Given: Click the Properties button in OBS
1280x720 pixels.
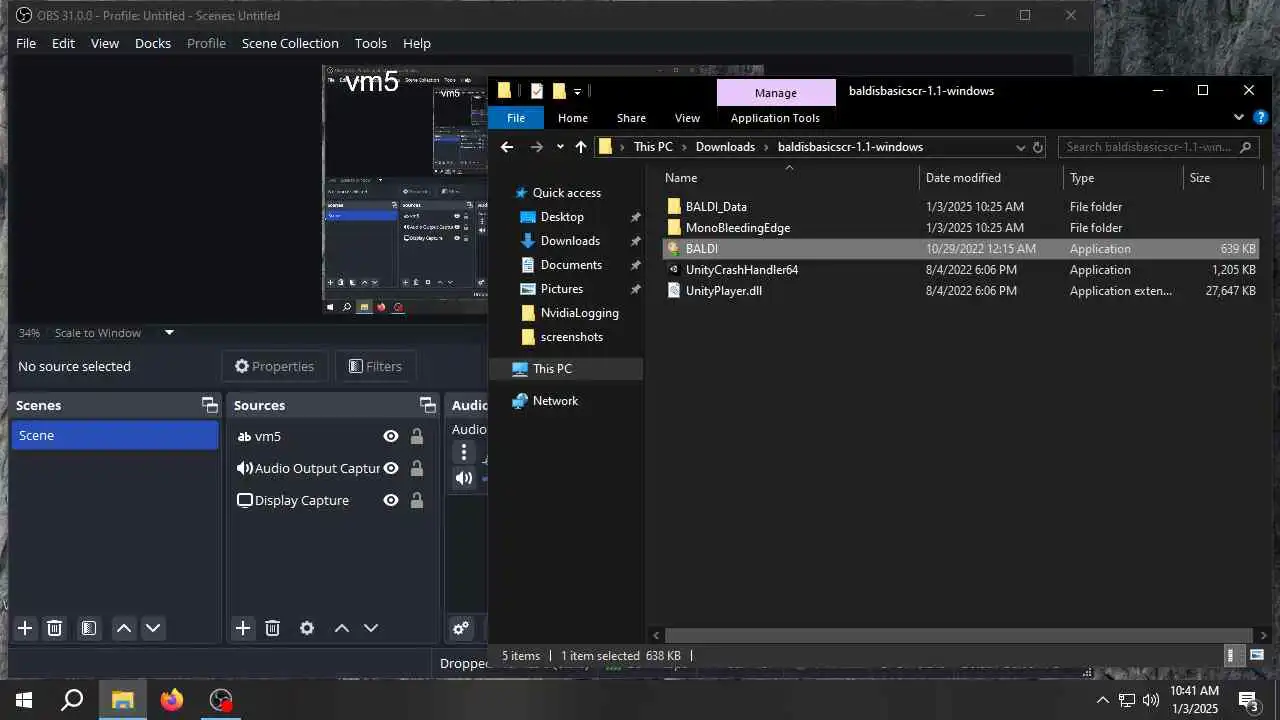Looking at the screenshot, I should coord(274,366).
